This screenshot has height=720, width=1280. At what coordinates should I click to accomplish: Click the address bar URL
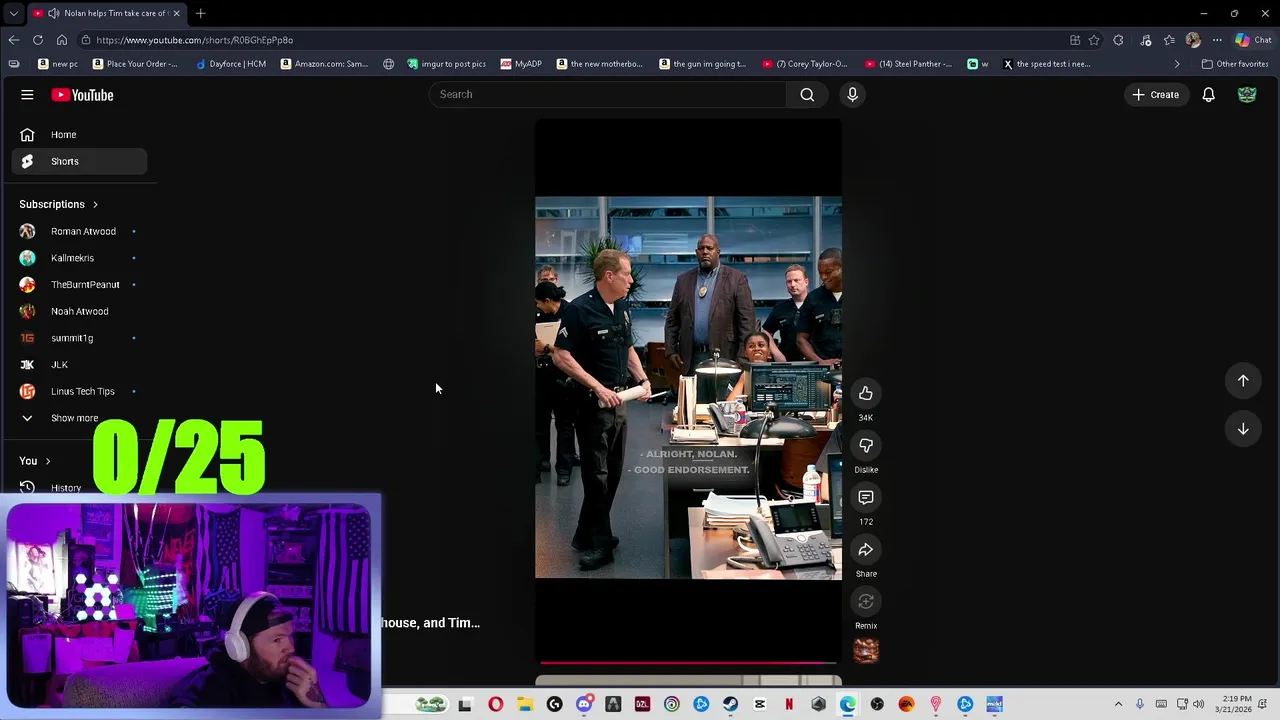[x=195, y=40]
